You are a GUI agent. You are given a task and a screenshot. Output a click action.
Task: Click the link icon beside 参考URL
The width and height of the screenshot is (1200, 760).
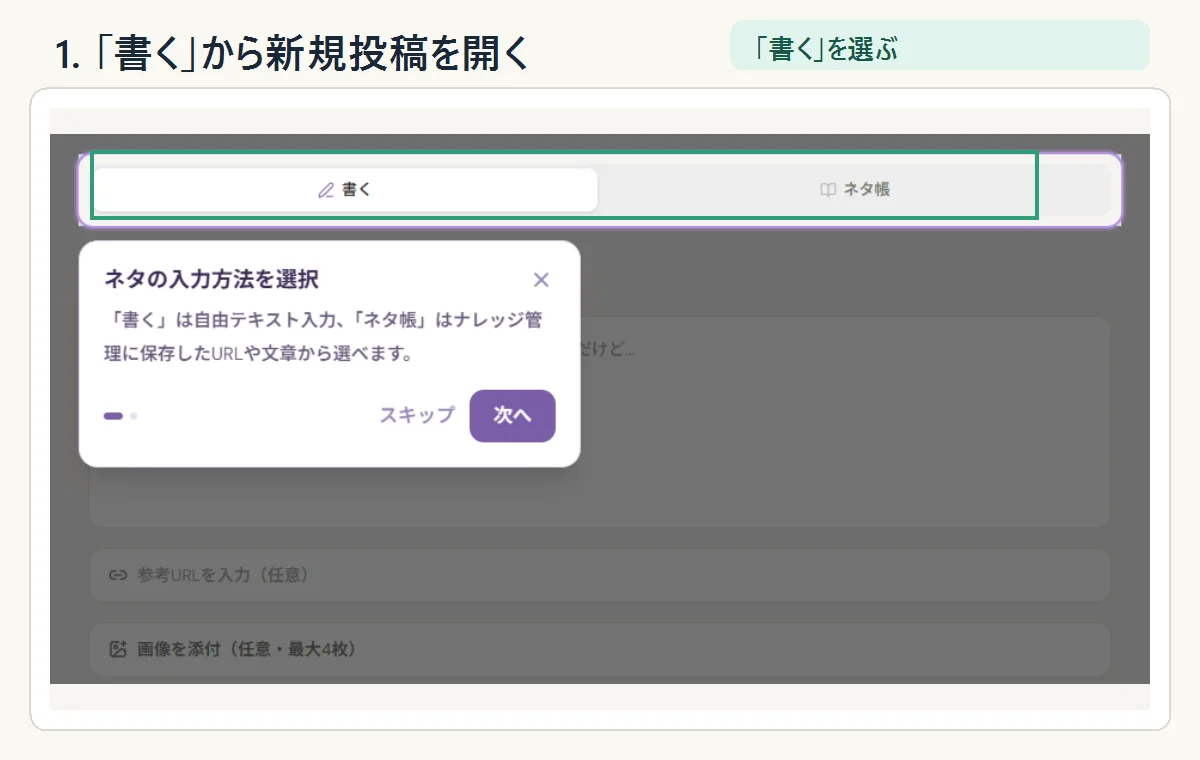(118, 575)
